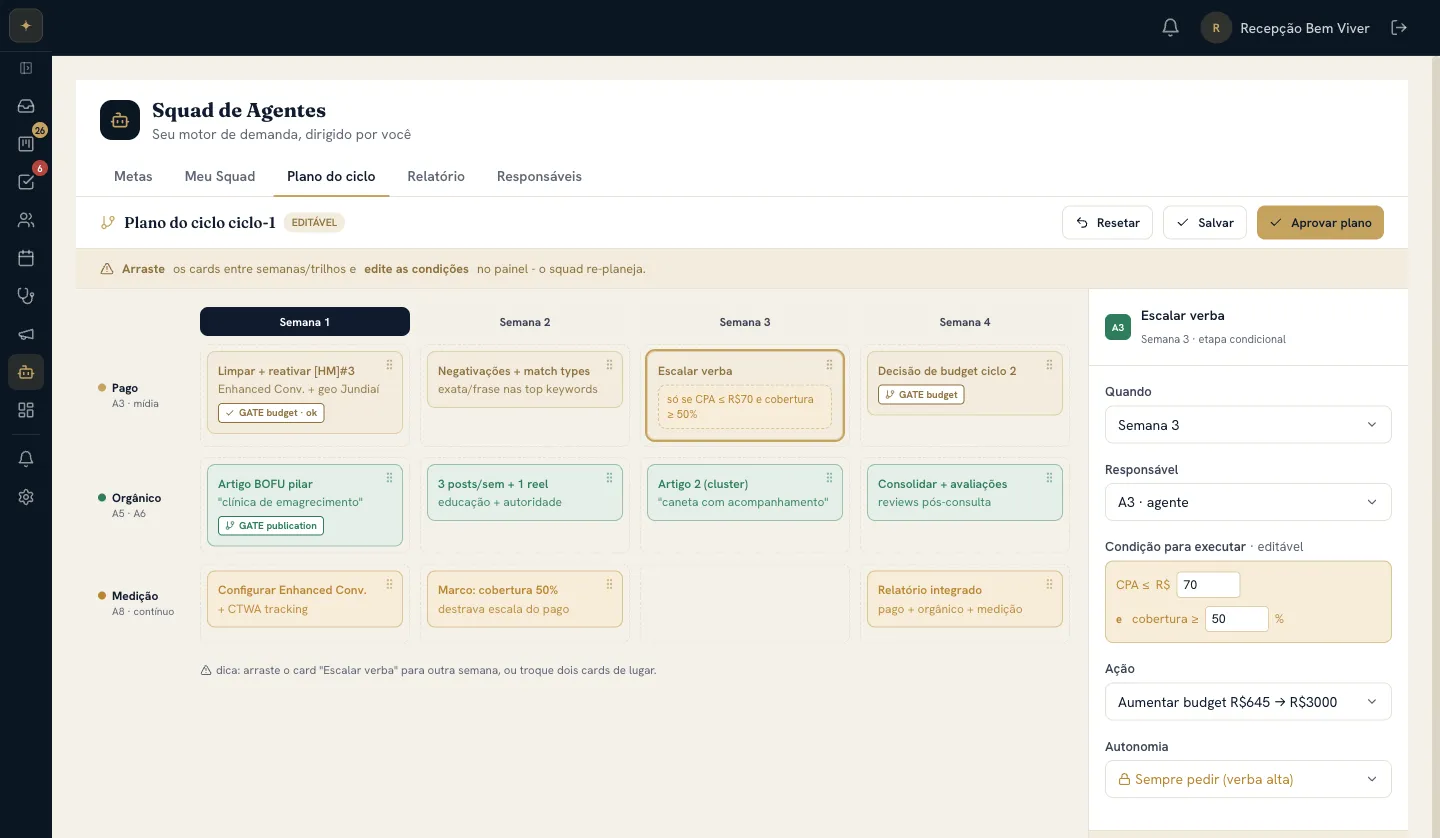The width and height of the screenshot is (1440, 838).
Task: Grab drag handle on Escalar verba card
Action: click(x=829, y=365)
